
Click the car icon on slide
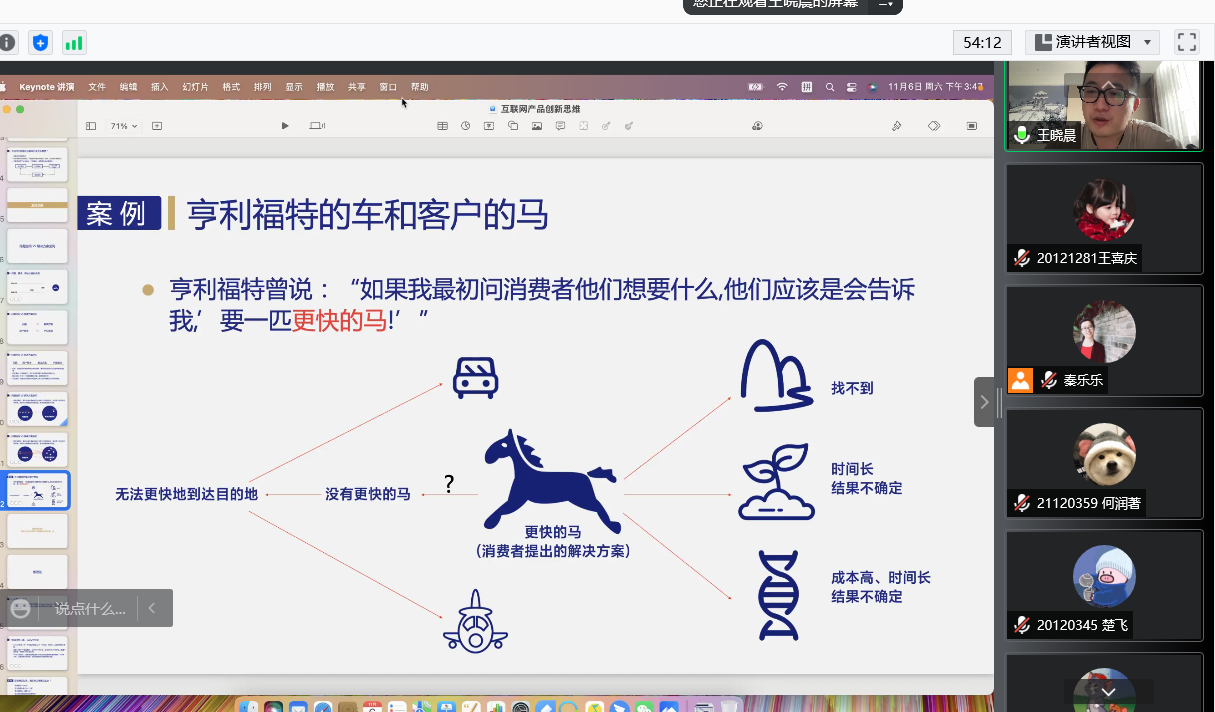tap(476, 377)
